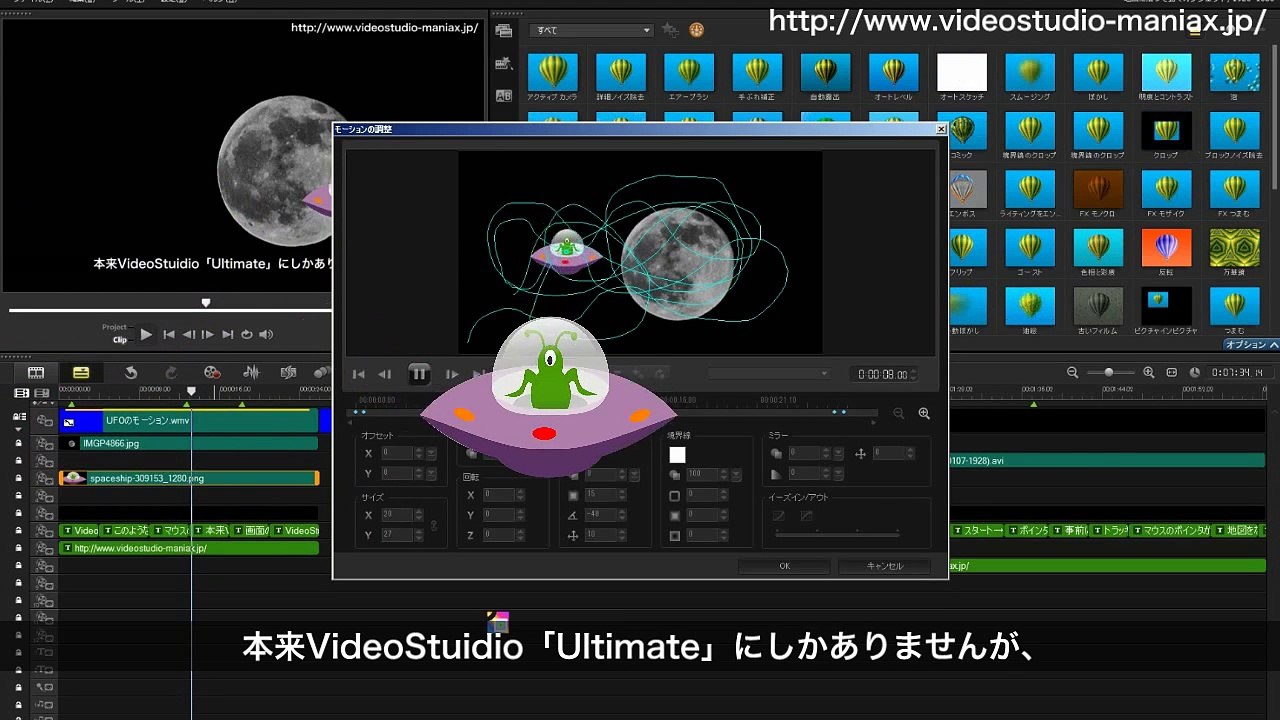This screenshot has width=1280, height=720.
Task: Open the オフセット X value dropdown
Action: pos(432,453)
